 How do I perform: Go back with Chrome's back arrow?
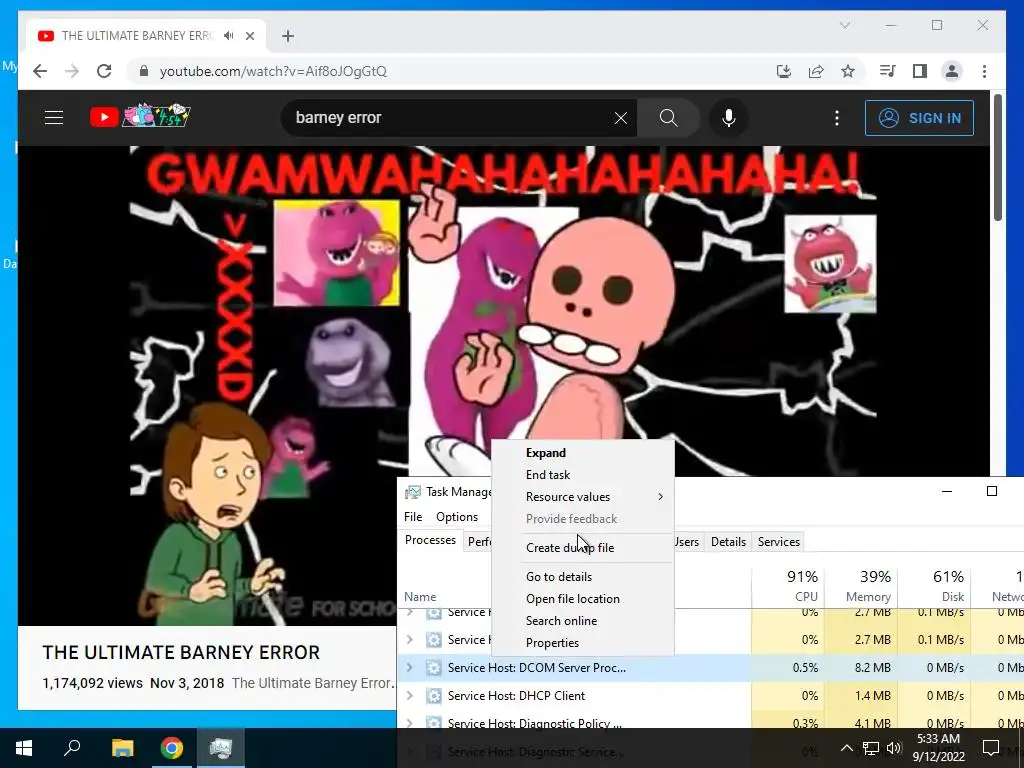point(40,71)
